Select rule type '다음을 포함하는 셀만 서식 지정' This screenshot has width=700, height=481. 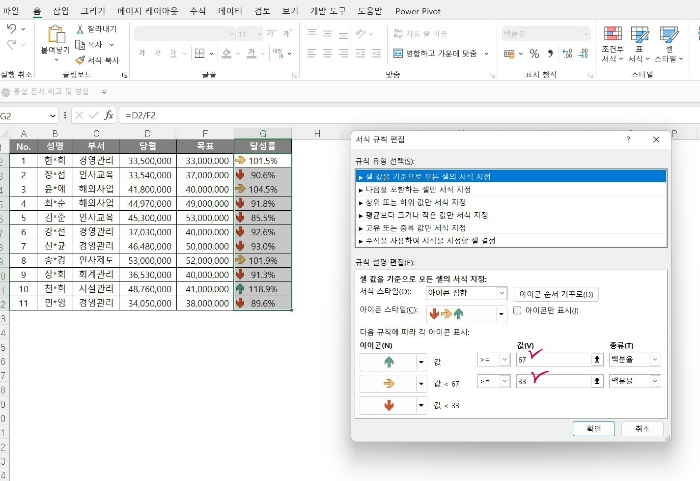coord(511,189)
